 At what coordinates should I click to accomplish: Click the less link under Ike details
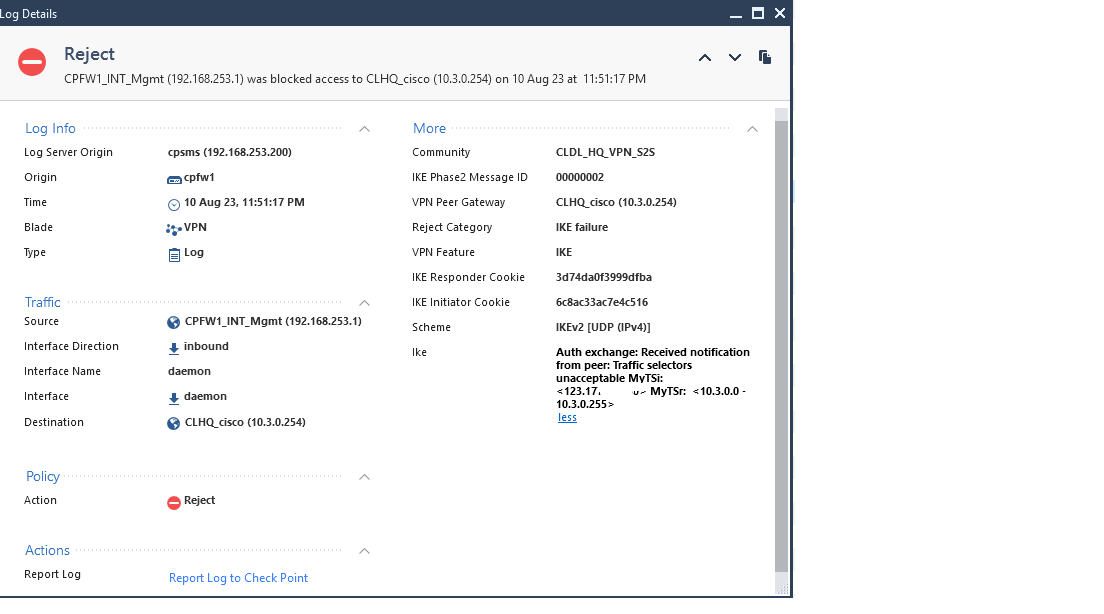(566, 417)
